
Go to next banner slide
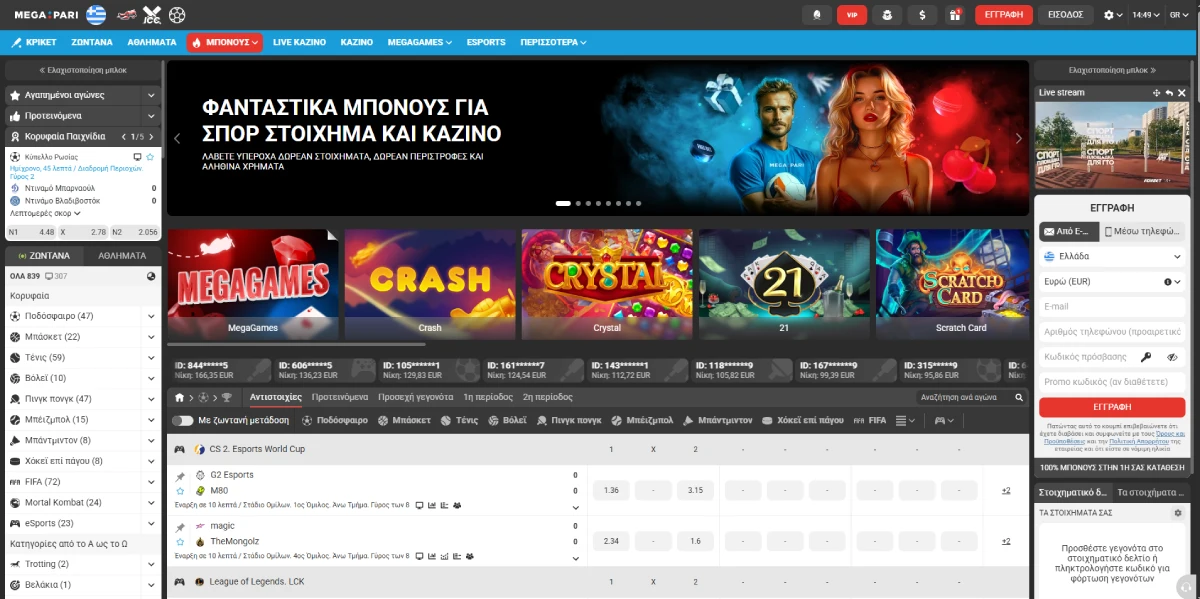pos(1019,138)
